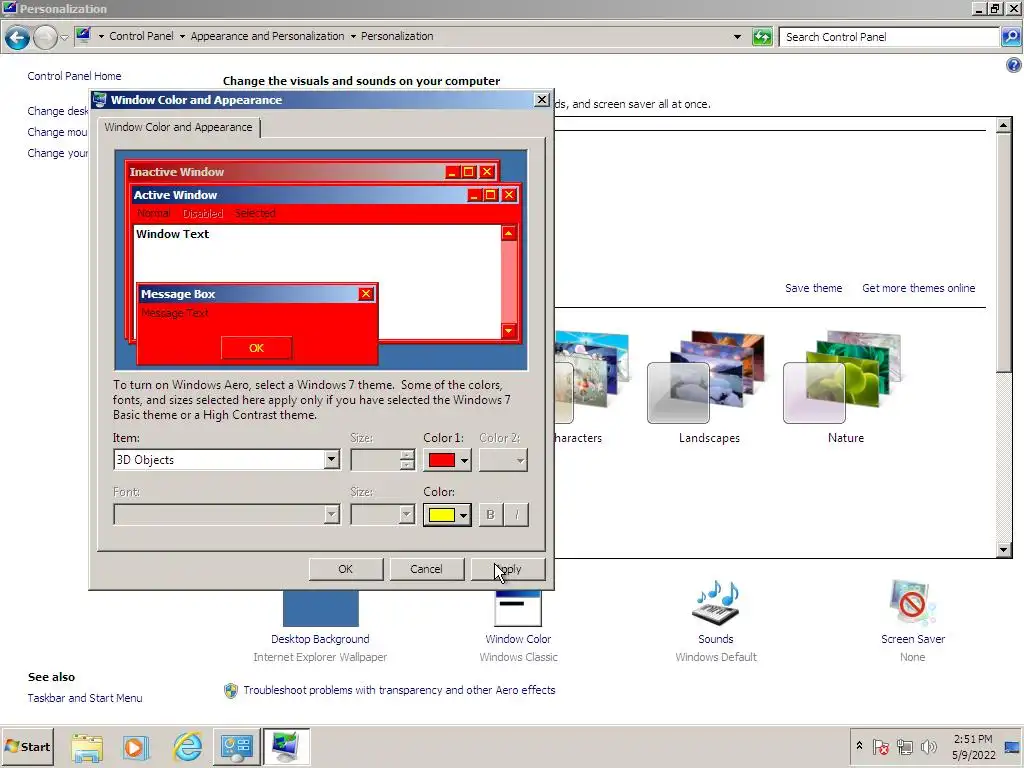This screenshot has width=1024, height=768.
Task: Select the Nature theme thumbnail
Action: (842, 377)
